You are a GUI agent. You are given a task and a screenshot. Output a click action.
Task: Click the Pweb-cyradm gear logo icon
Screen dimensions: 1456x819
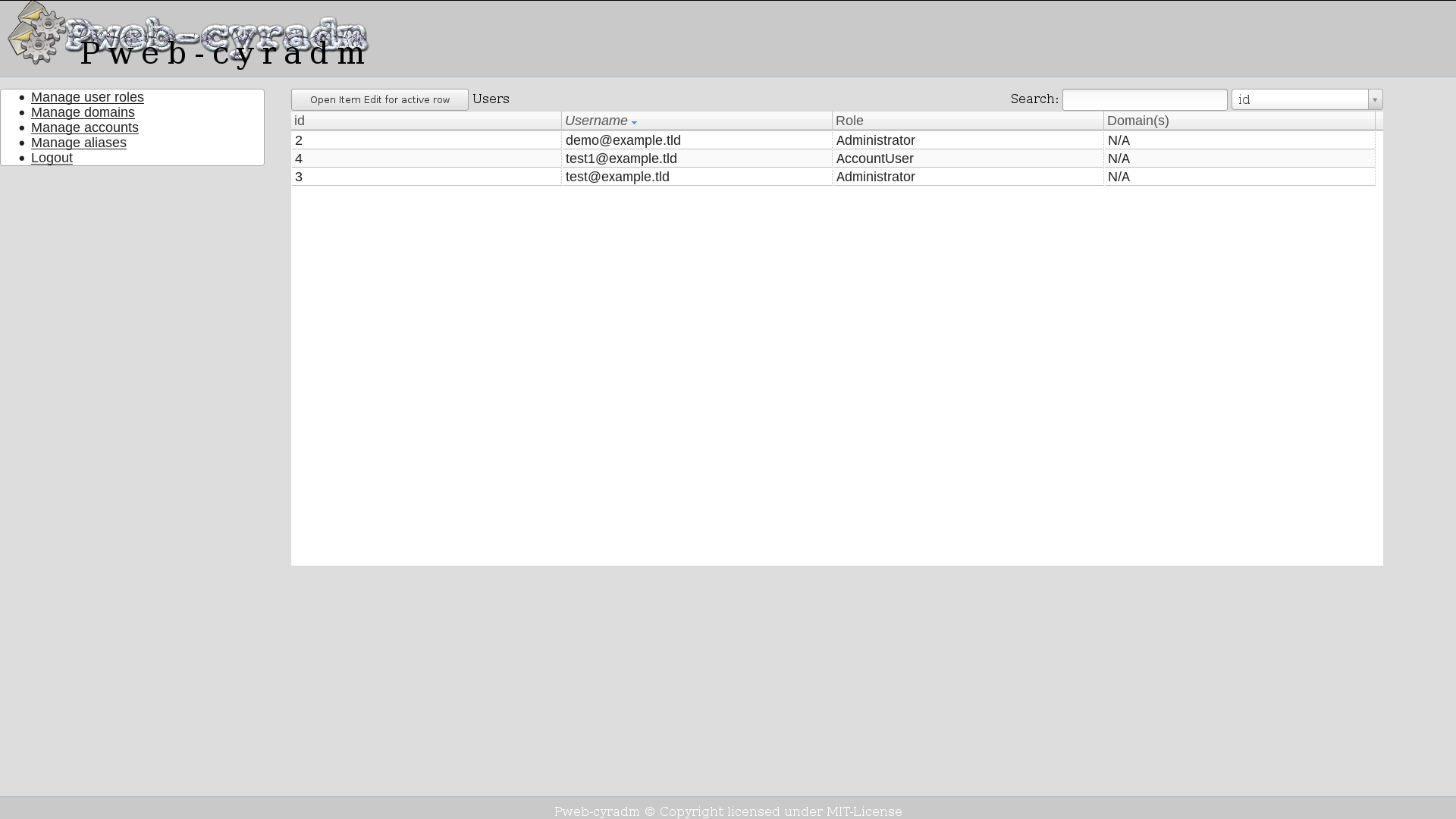(x=36, y=33)
